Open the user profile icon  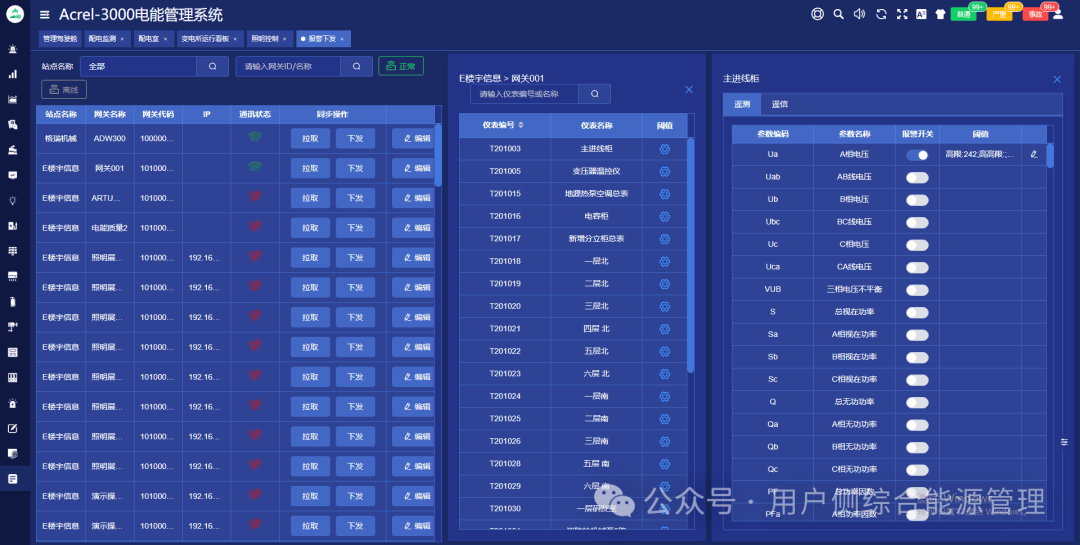point(1058,14)
